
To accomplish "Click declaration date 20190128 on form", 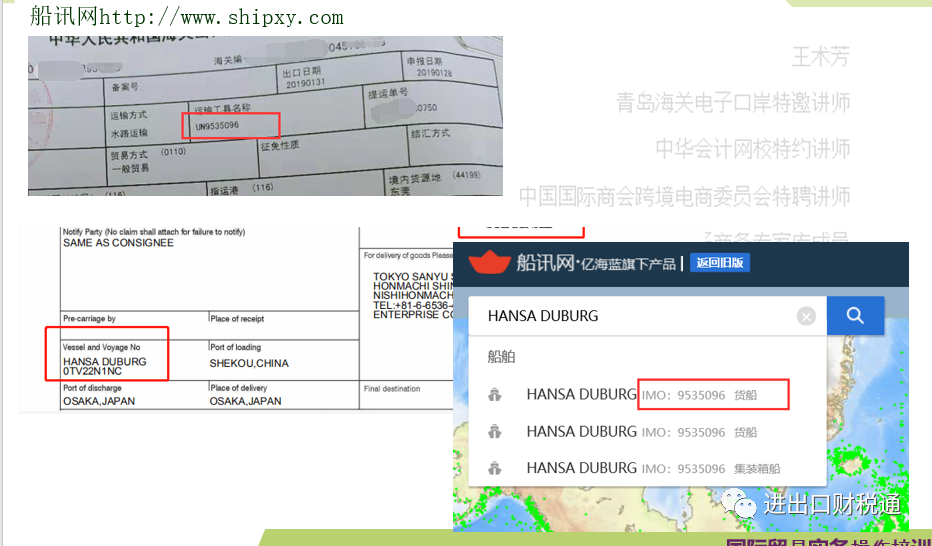I will (x=434, y=73).
